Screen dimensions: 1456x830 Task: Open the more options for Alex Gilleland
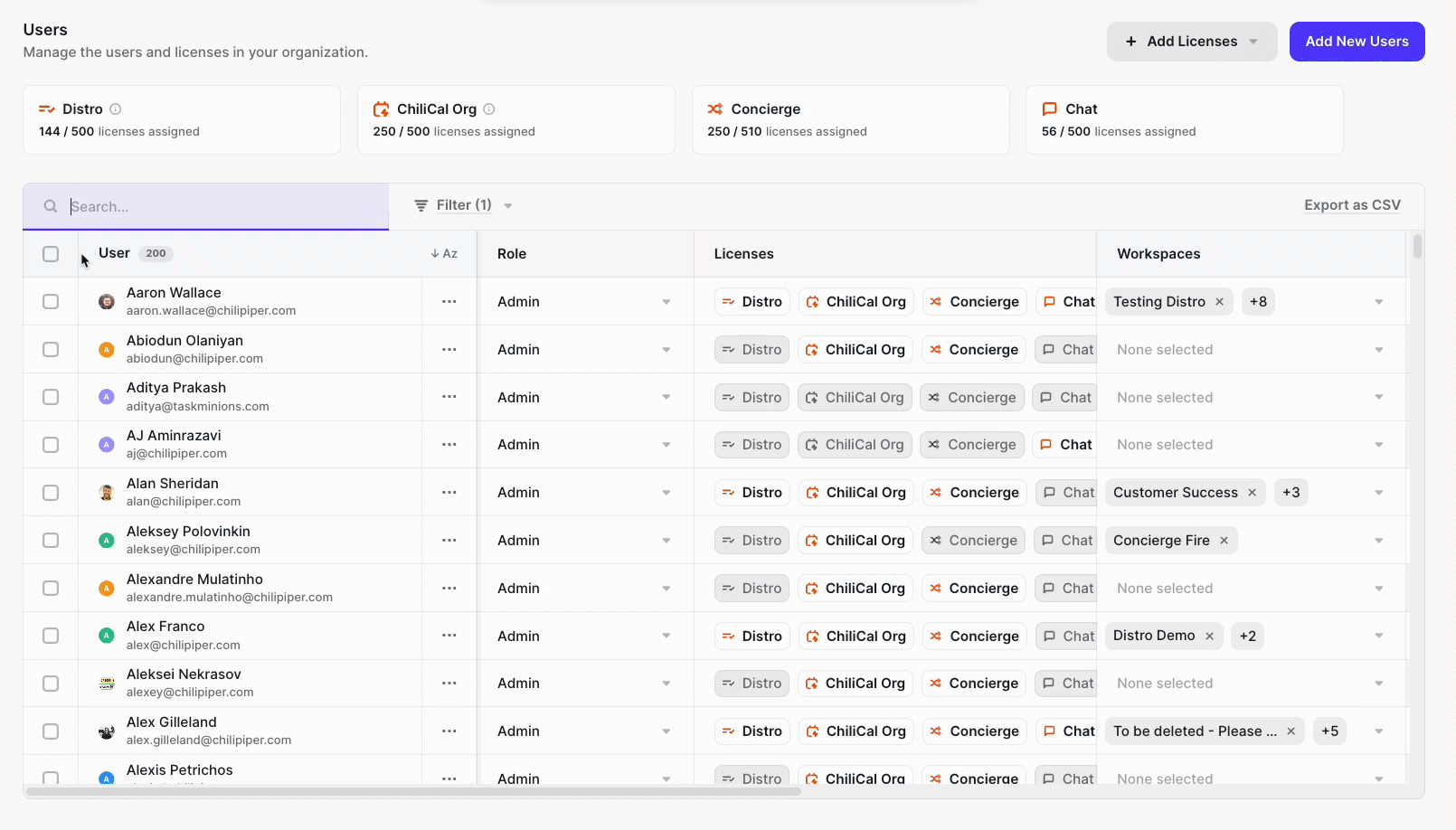pos(449,731)
